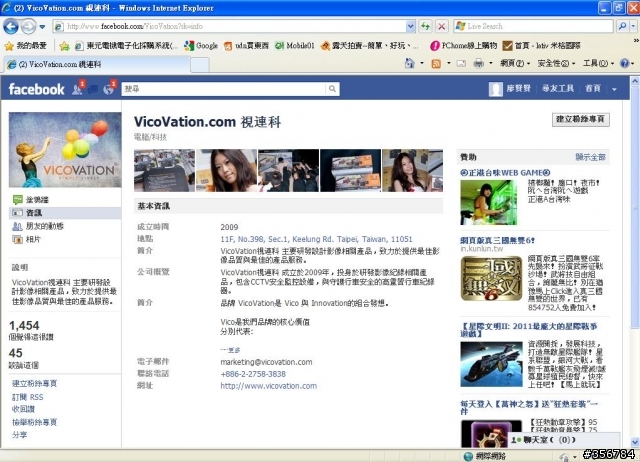Open the recent pages dropdown beside Forward
640x462 pixels.
point(42,27)
